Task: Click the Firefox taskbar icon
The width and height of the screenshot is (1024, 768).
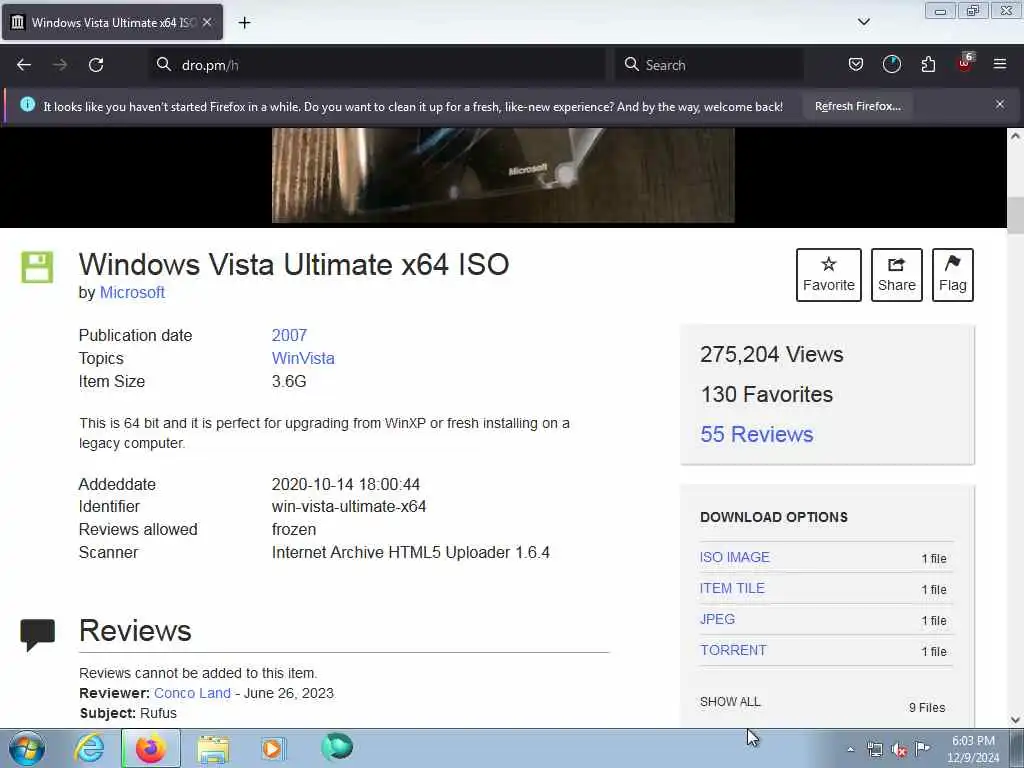Action: [x=150, y=748]
